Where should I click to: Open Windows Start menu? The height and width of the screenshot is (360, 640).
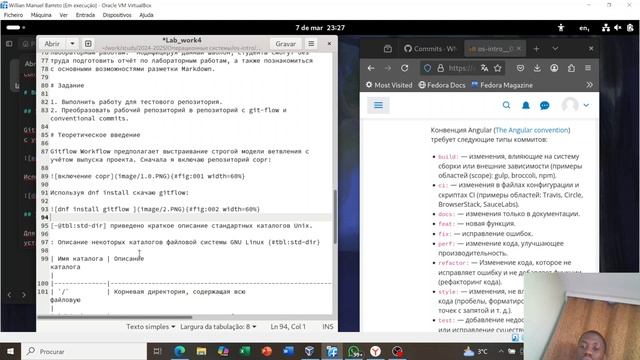tap(10, 351)
